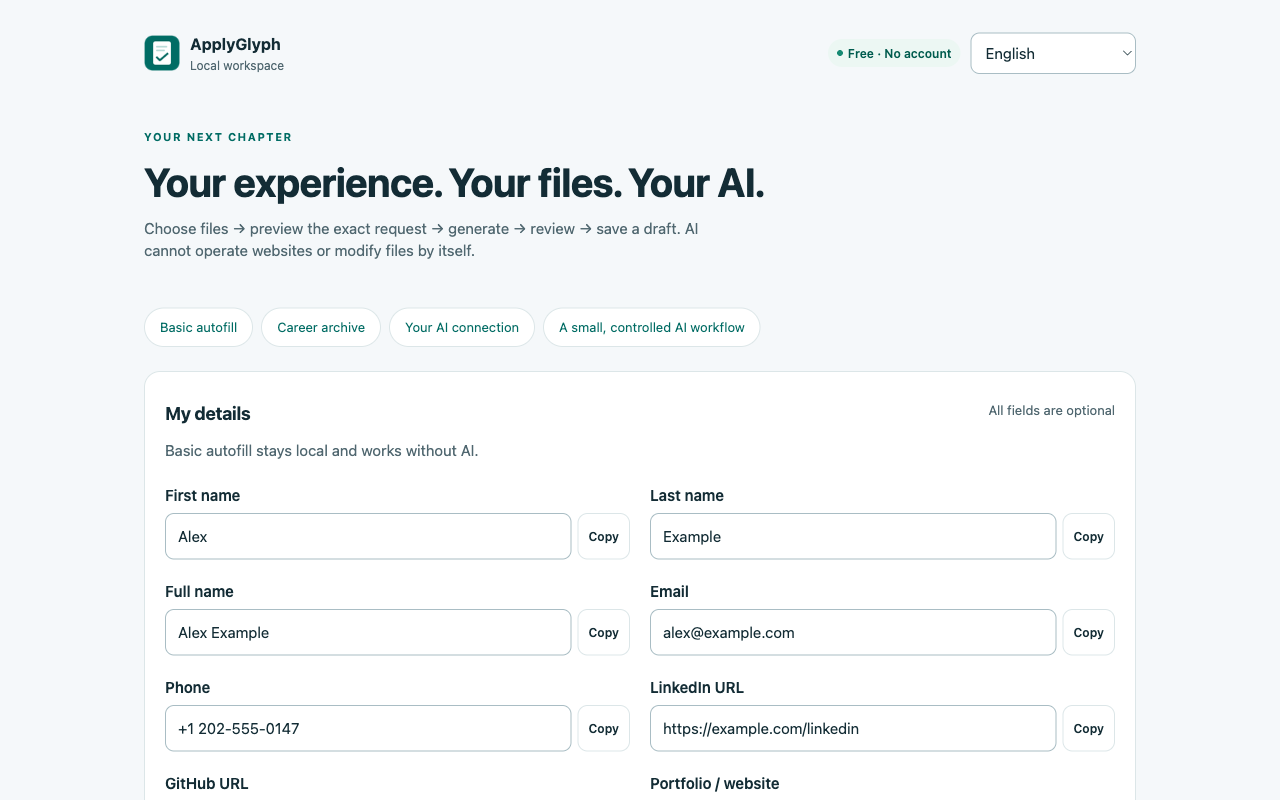Screen dimensions: 1280x800
Task: Click the YOUR NEXT CHAPTER label
Action: [218, 137]
